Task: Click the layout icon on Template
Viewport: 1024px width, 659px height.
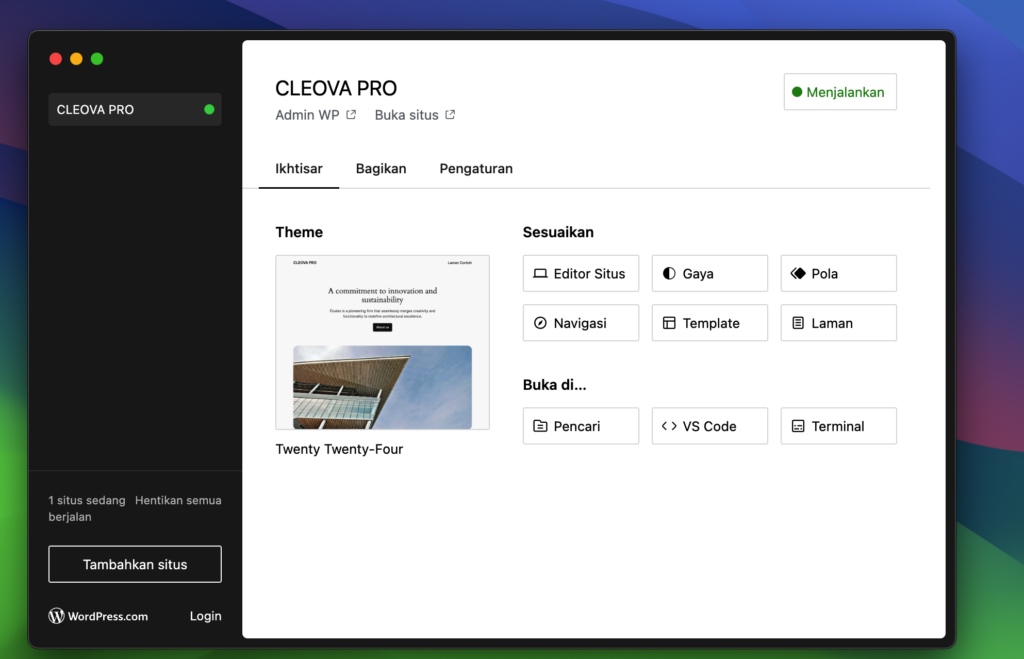Action: pos(669,323)
